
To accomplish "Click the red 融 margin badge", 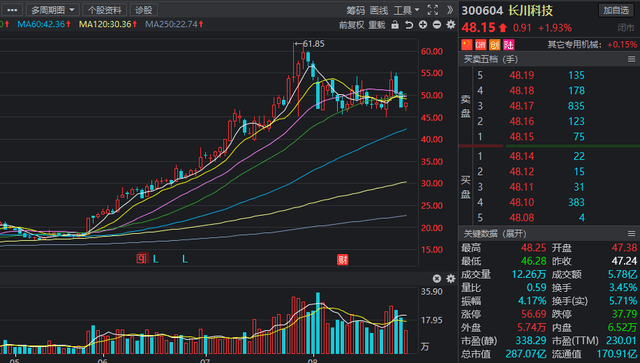I will (480, 45).
